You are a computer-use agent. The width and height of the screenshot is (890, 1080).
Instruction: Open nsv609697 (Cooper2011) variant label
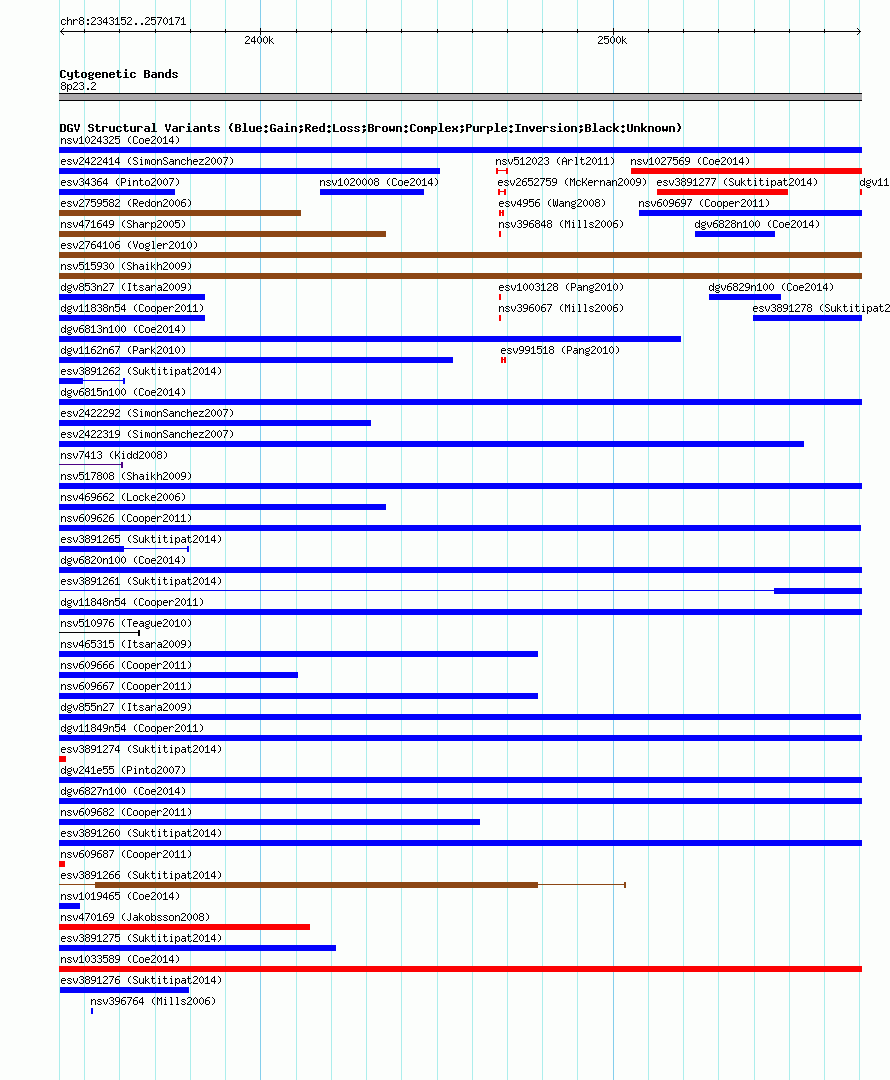(704, 203)
